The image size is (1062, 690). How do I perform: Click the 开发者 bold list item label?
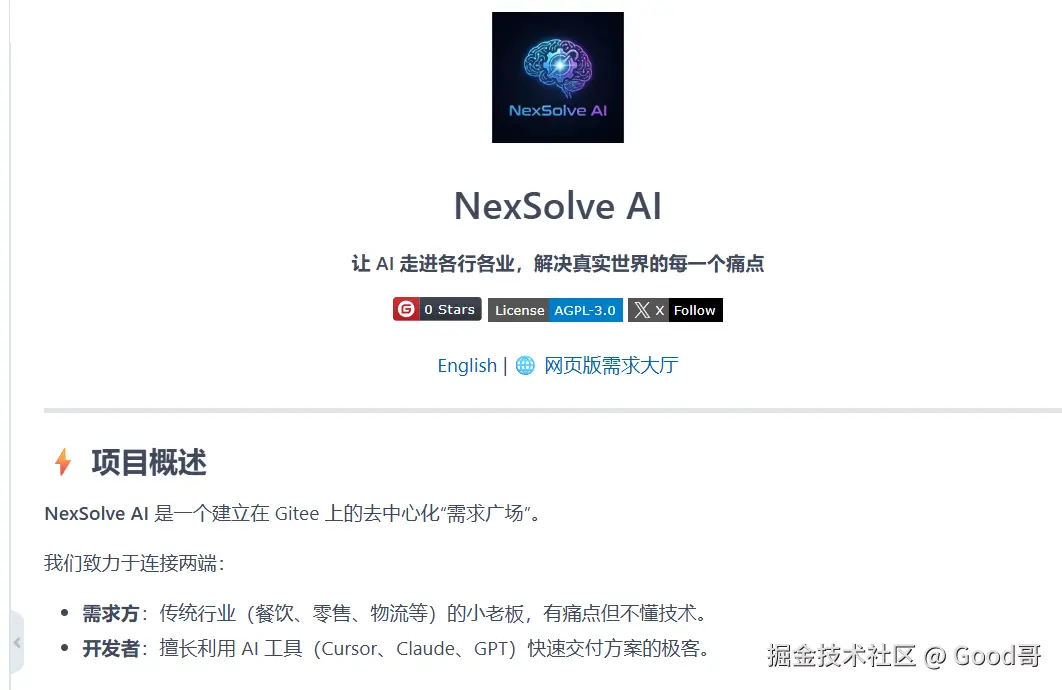(x=110, y=649)
